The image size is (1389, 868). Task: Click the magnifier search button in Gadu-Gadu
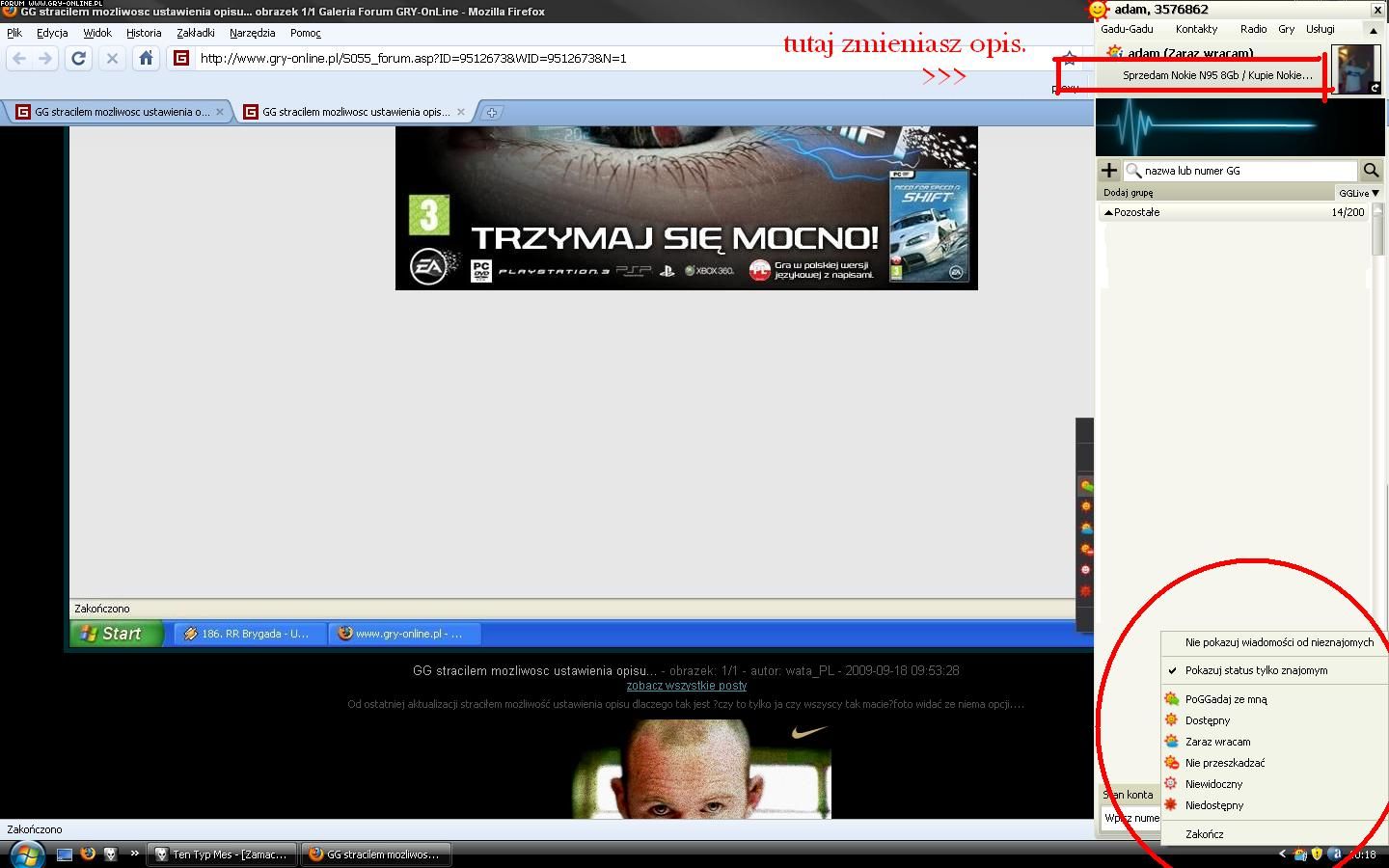pos(1371,171)
